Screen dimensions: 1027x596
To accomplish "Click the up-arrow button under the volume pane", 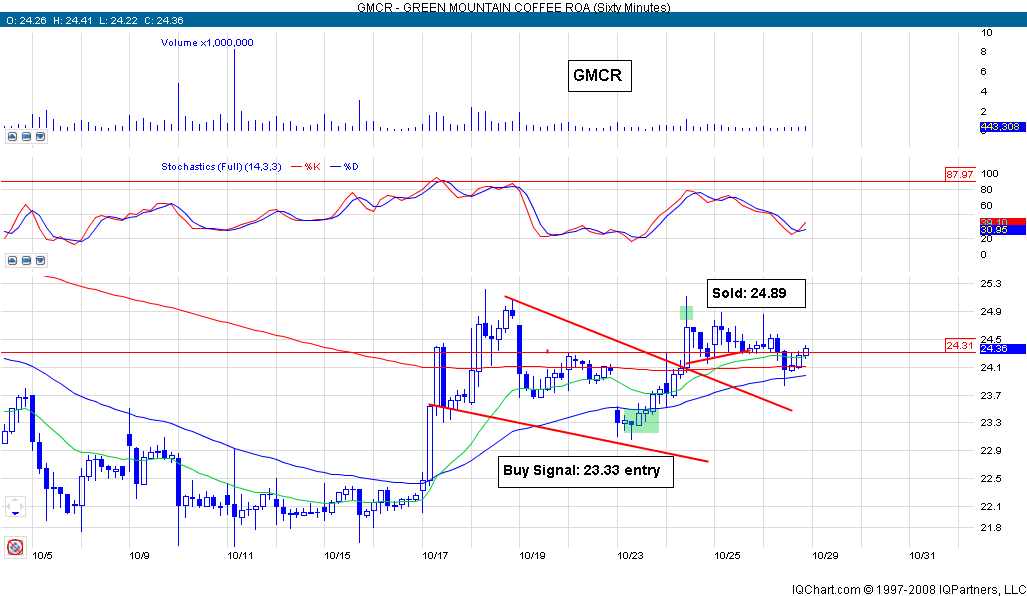I will [11, 136].
